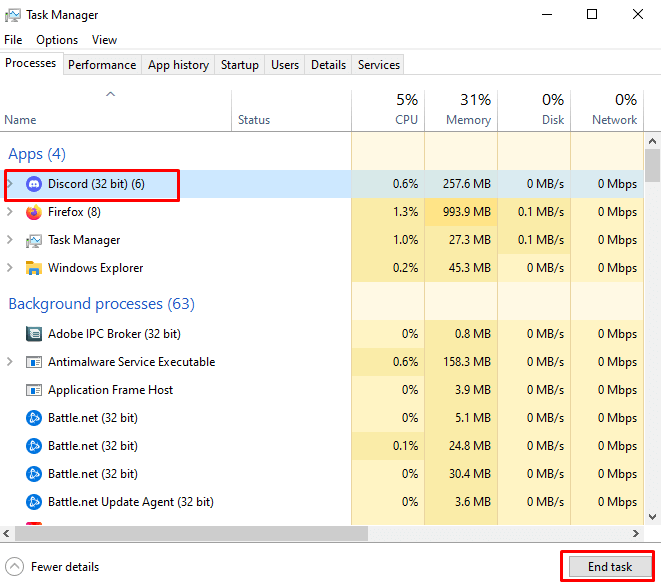The image size is (661, 583).
Task: Click Battle.net icon with 30.4 MB memory
Action: [34, 474]
